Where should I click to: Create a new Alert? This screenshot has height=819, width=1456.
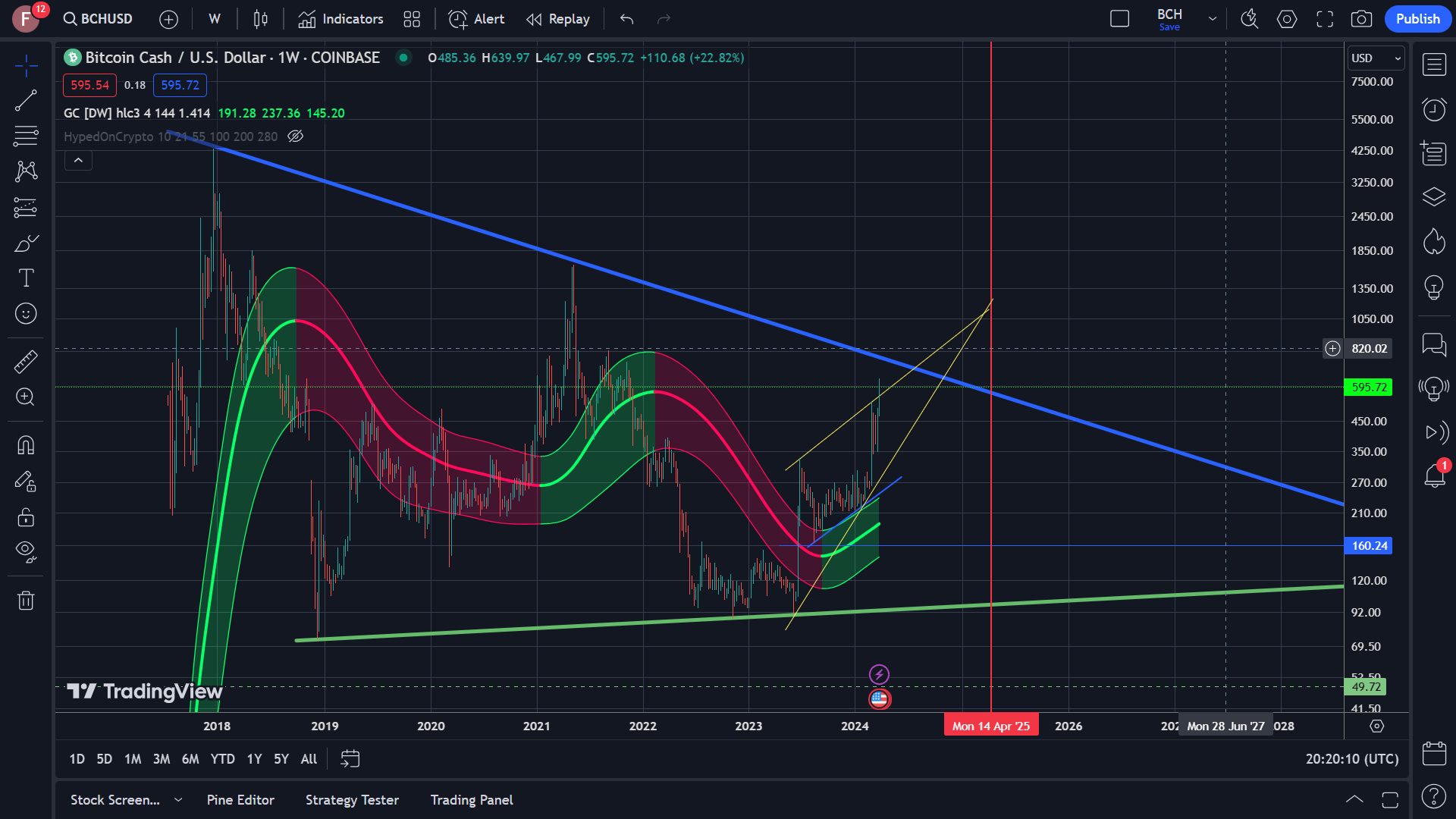pyautogui.click(x=476, y=19)
